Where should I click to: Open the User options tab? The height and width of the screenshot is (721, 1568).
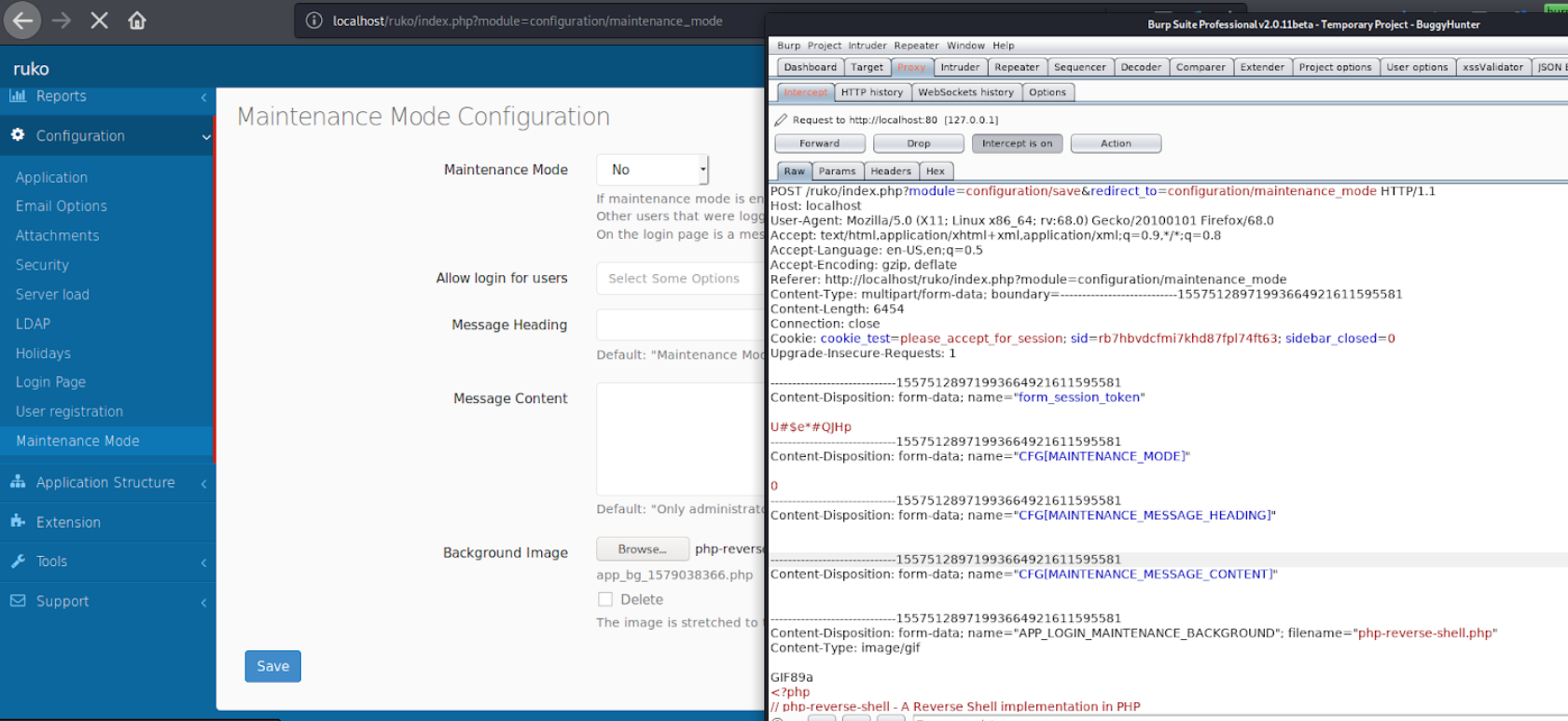pyautogui.click(x=1417, y=67)
